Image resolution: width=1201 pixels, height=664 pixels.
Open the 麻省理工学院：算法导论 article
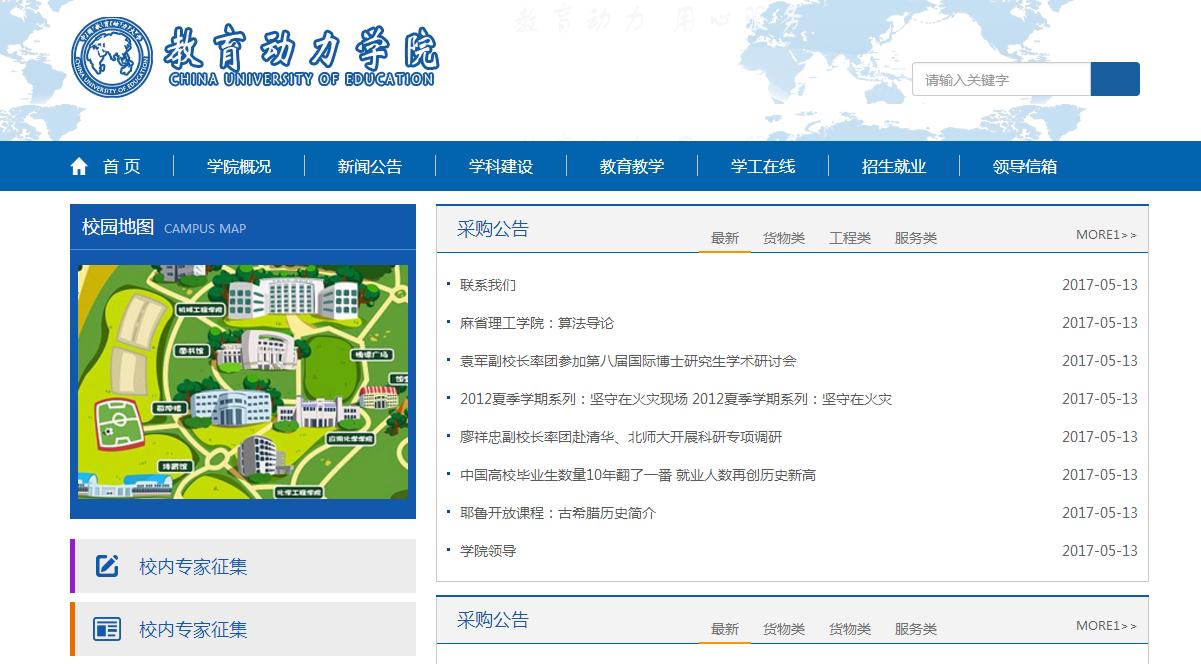pyautogui.click(x=537, y=323)
